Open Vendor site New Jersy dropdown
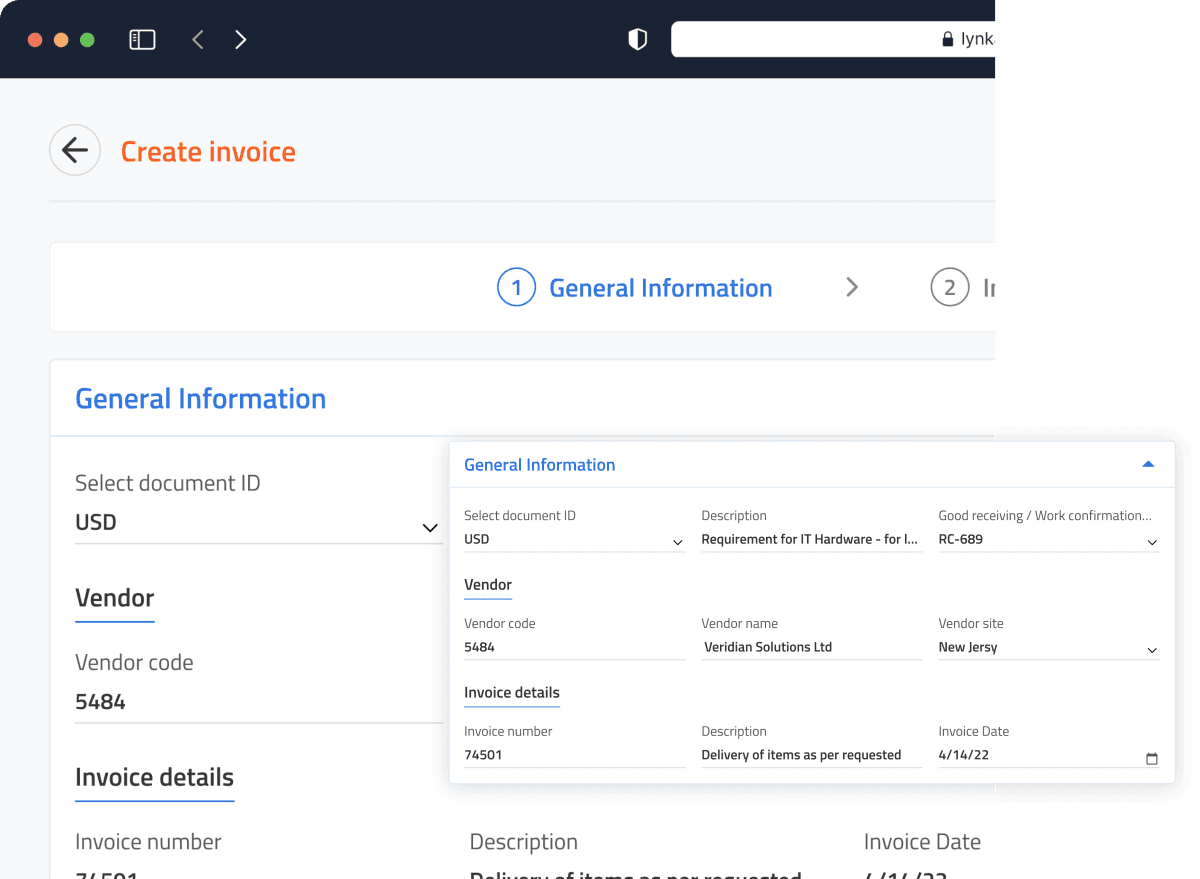Viewport: 1200px width, 879px height. coord(1048,648)
